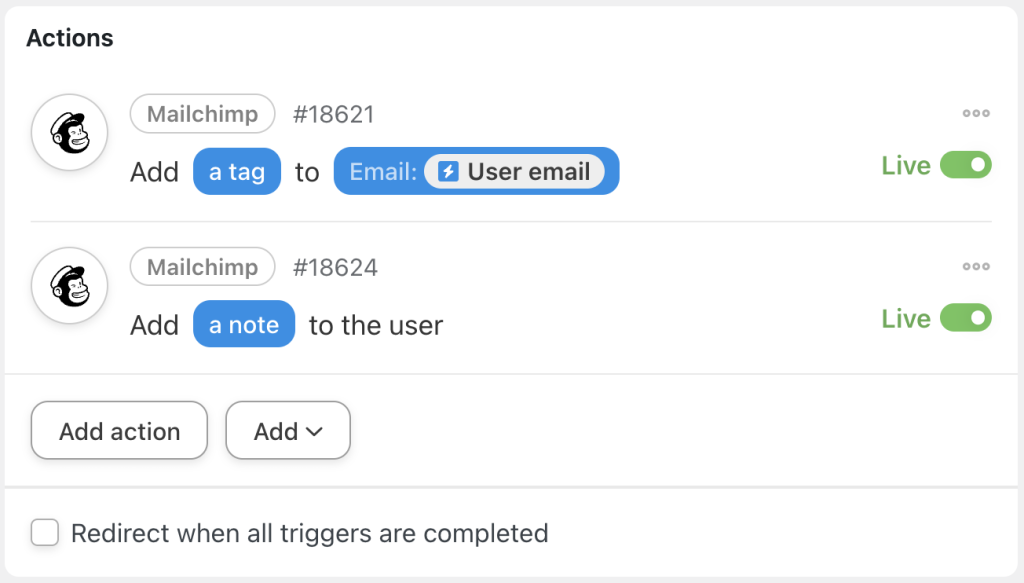Click the Email field containing User email
The width and height of the screenshot is (1024, 583).
point(476,171)
